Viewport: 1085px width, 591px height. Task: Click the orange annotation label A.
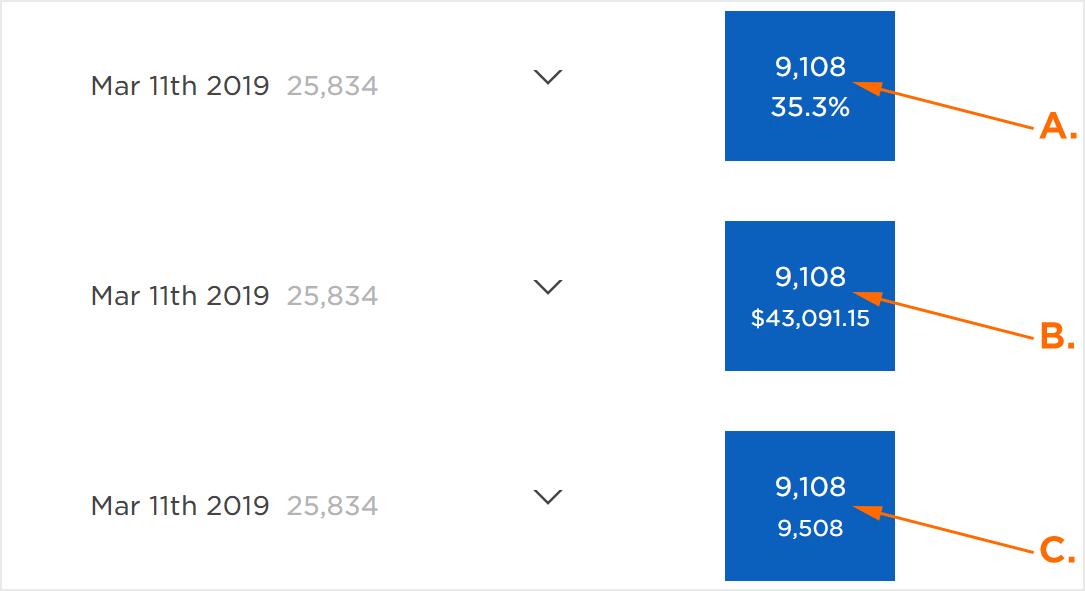(1057, 127)
